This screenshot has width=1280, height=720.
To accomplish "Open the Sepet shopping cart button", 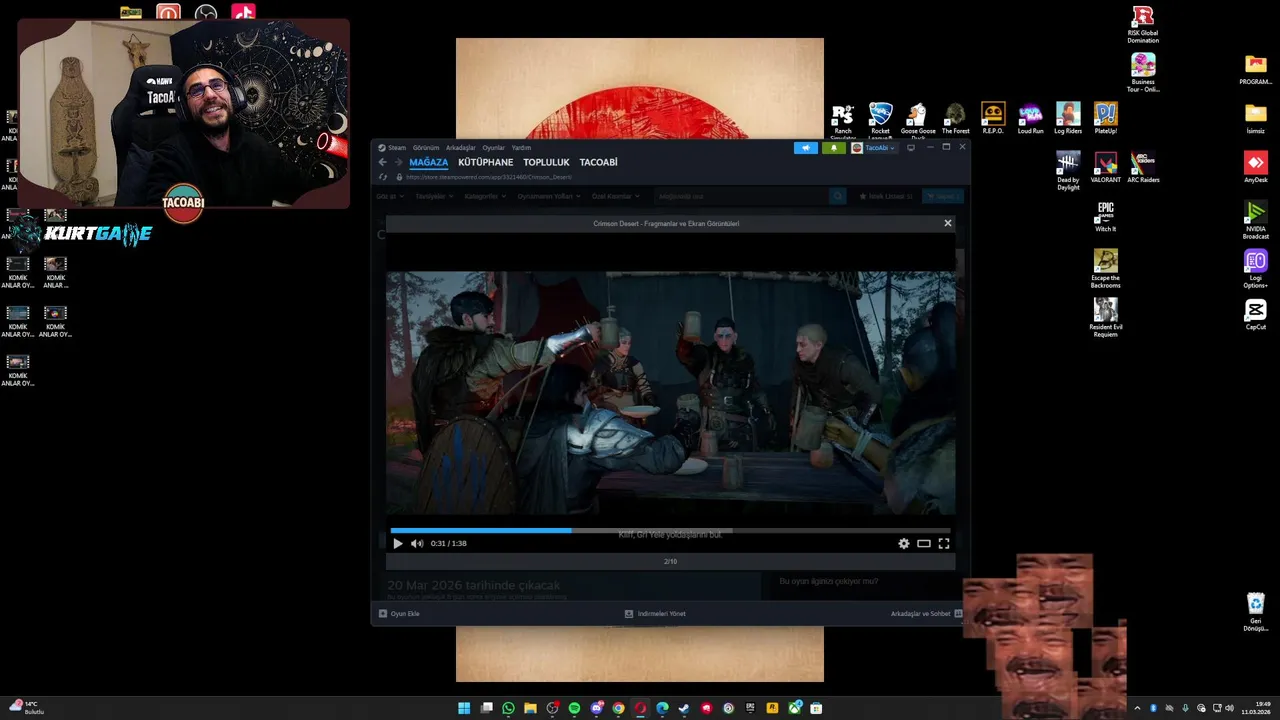I will [943, 196].
